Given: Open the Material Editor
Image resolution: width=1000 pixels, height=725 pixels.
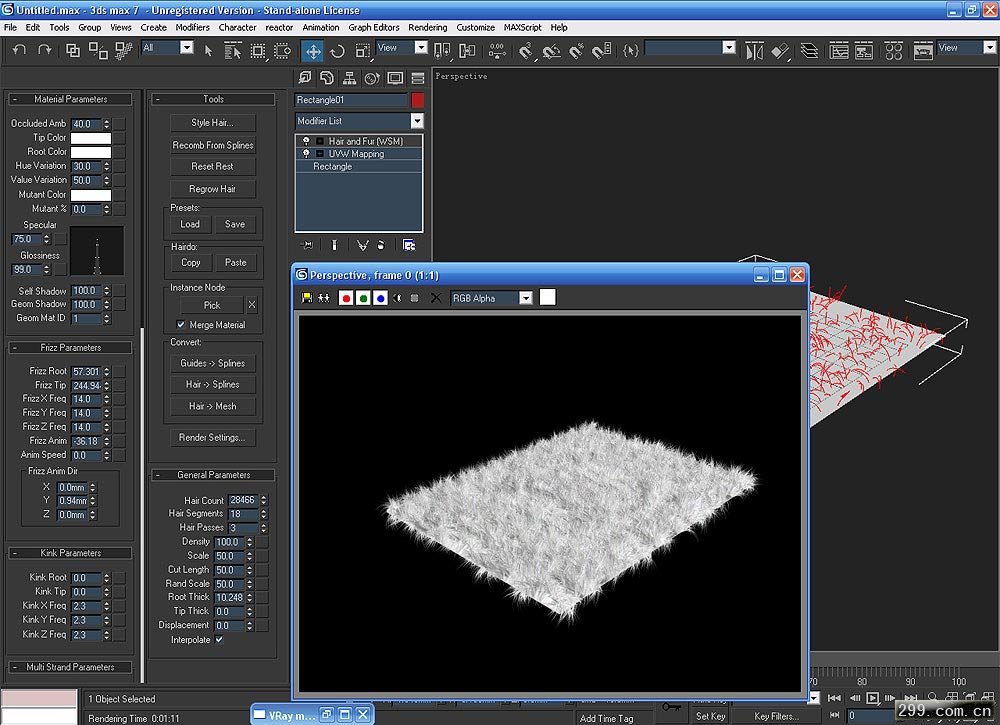Looking at the screenshot, I should point(893,51).
